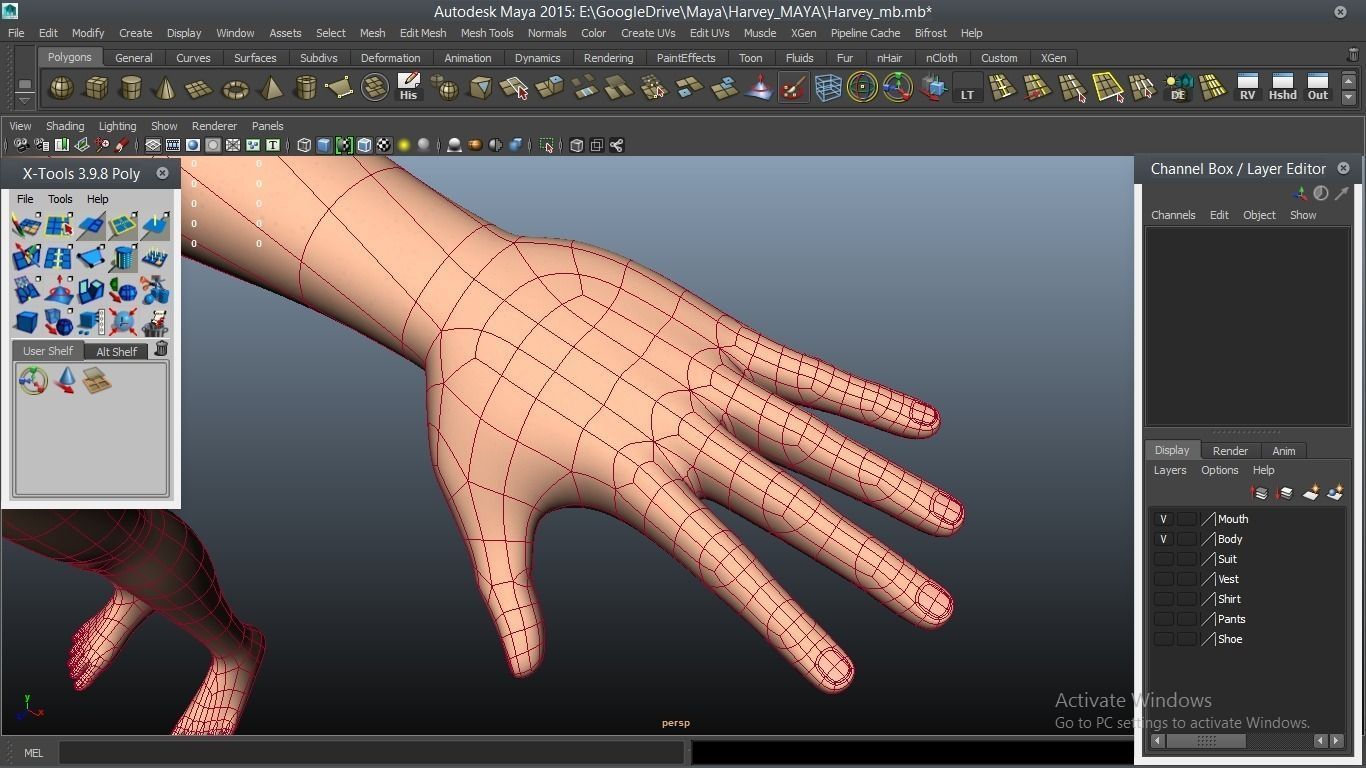Click the delete trash icon in X-Tools shelf
This screenshot has width=1366, height=768.
(x=161, y=349)
